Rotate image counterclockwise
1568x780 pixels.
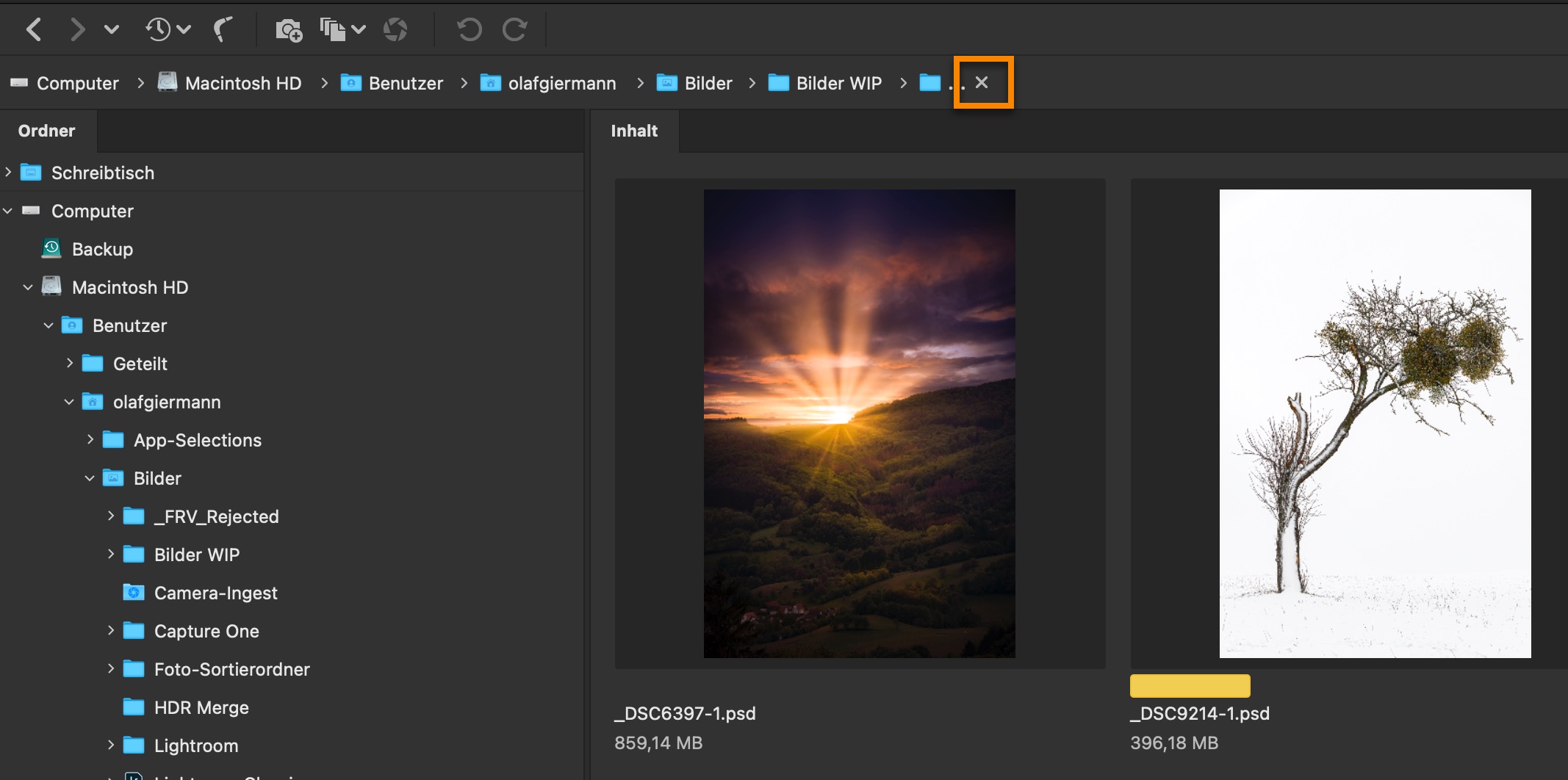(470, 30)
